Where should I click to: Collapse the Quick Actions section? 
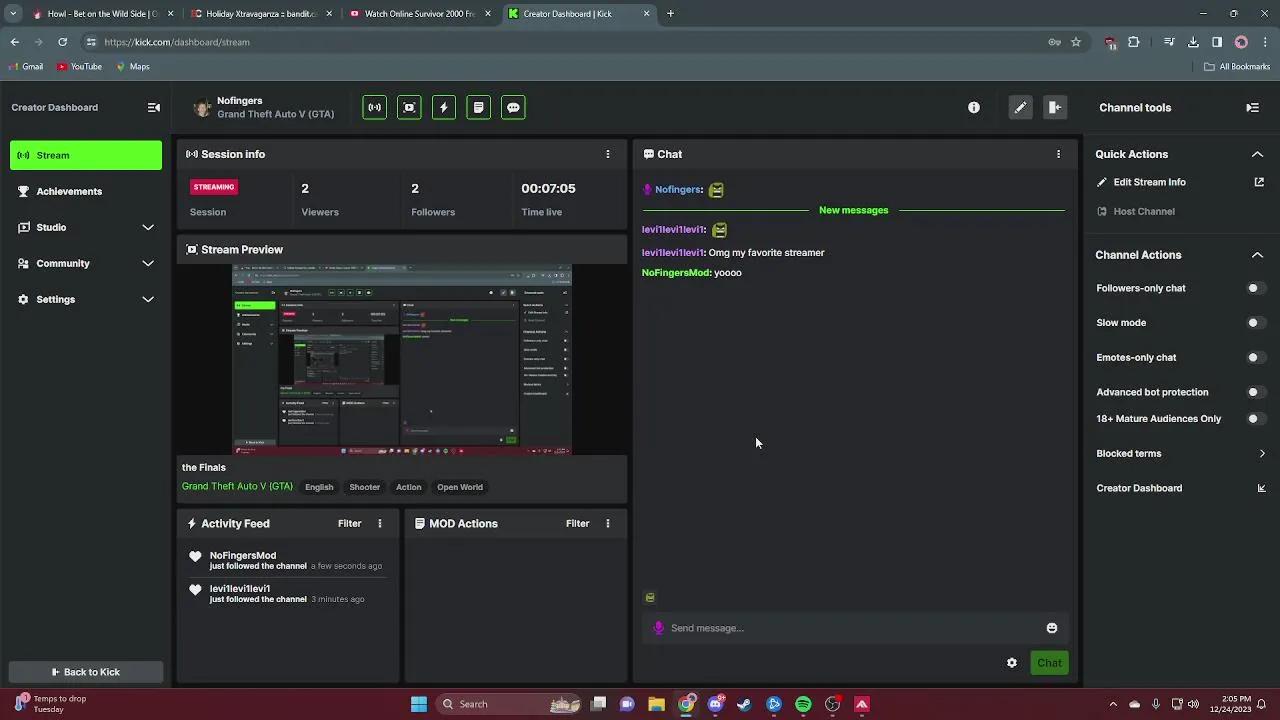pos(1257,154)
